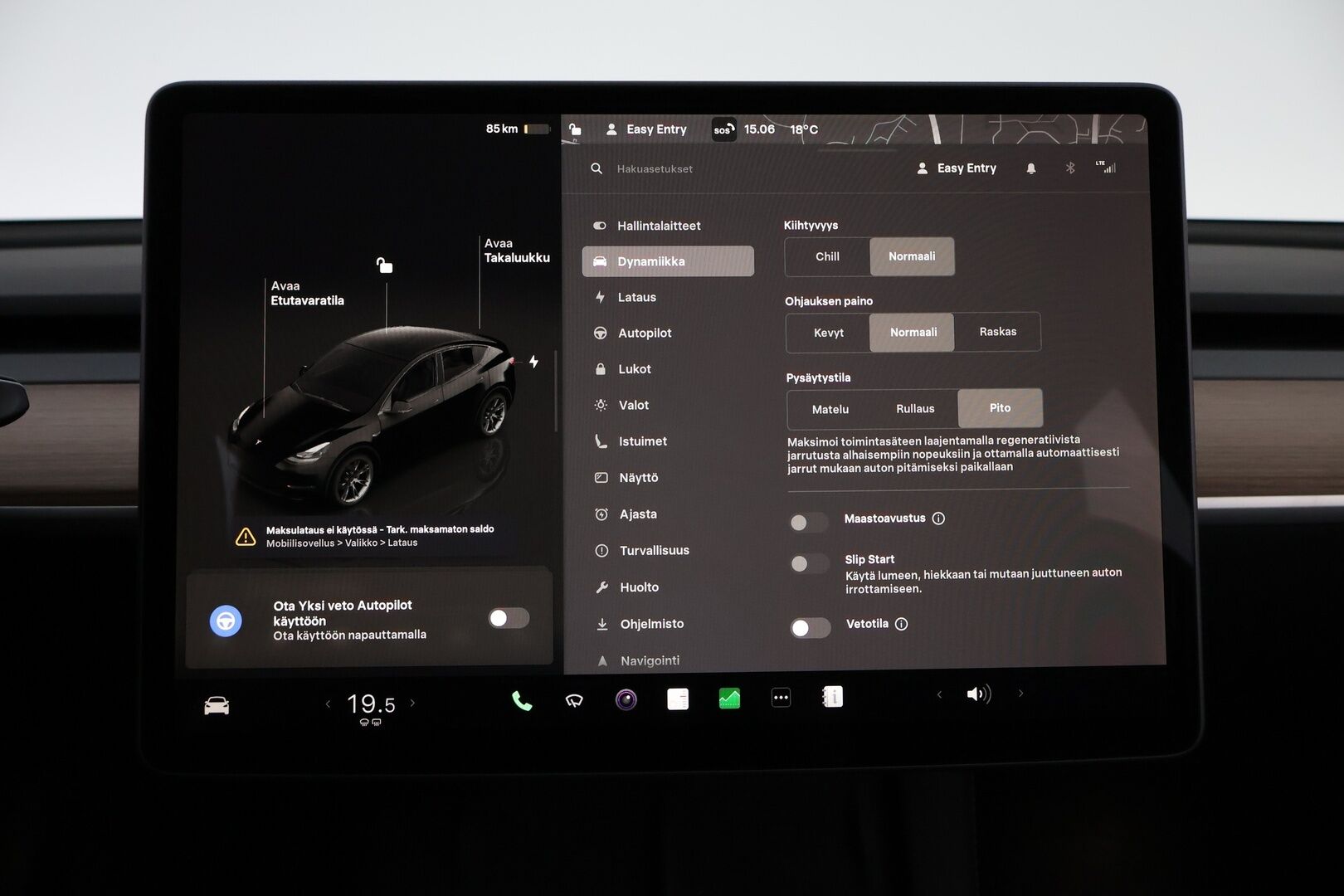Open the dashcam camera app
1344x896 pixels.
(x=626, y=700)
